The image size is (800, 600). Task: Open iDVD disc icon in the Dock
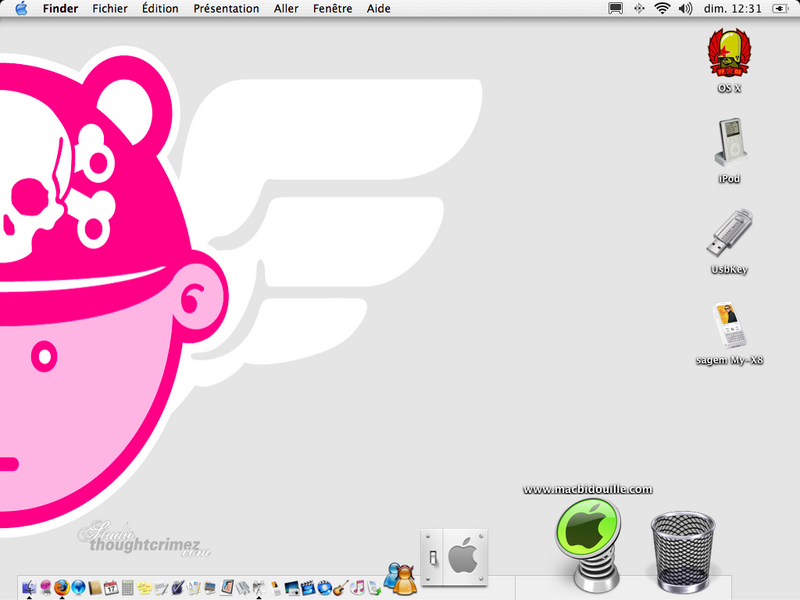tap(324, 588)
